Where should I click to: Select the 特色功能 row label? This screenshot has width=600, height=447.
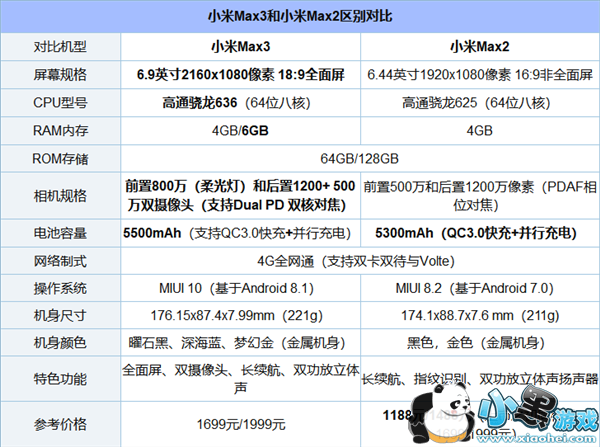coord(60,379)
